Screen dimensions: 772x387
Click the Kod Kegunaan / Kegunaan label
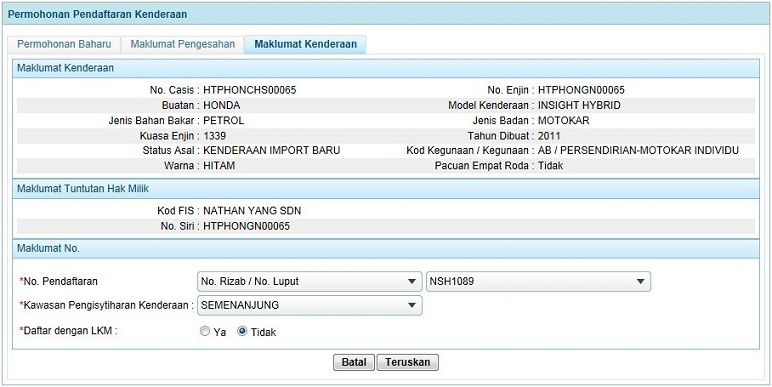tap(468, 151)
